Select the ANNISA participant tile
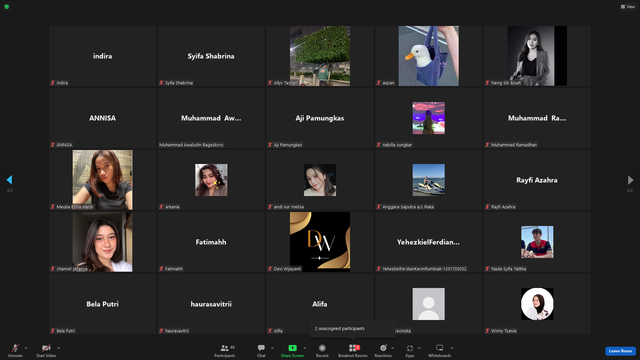 pos(102,118)
